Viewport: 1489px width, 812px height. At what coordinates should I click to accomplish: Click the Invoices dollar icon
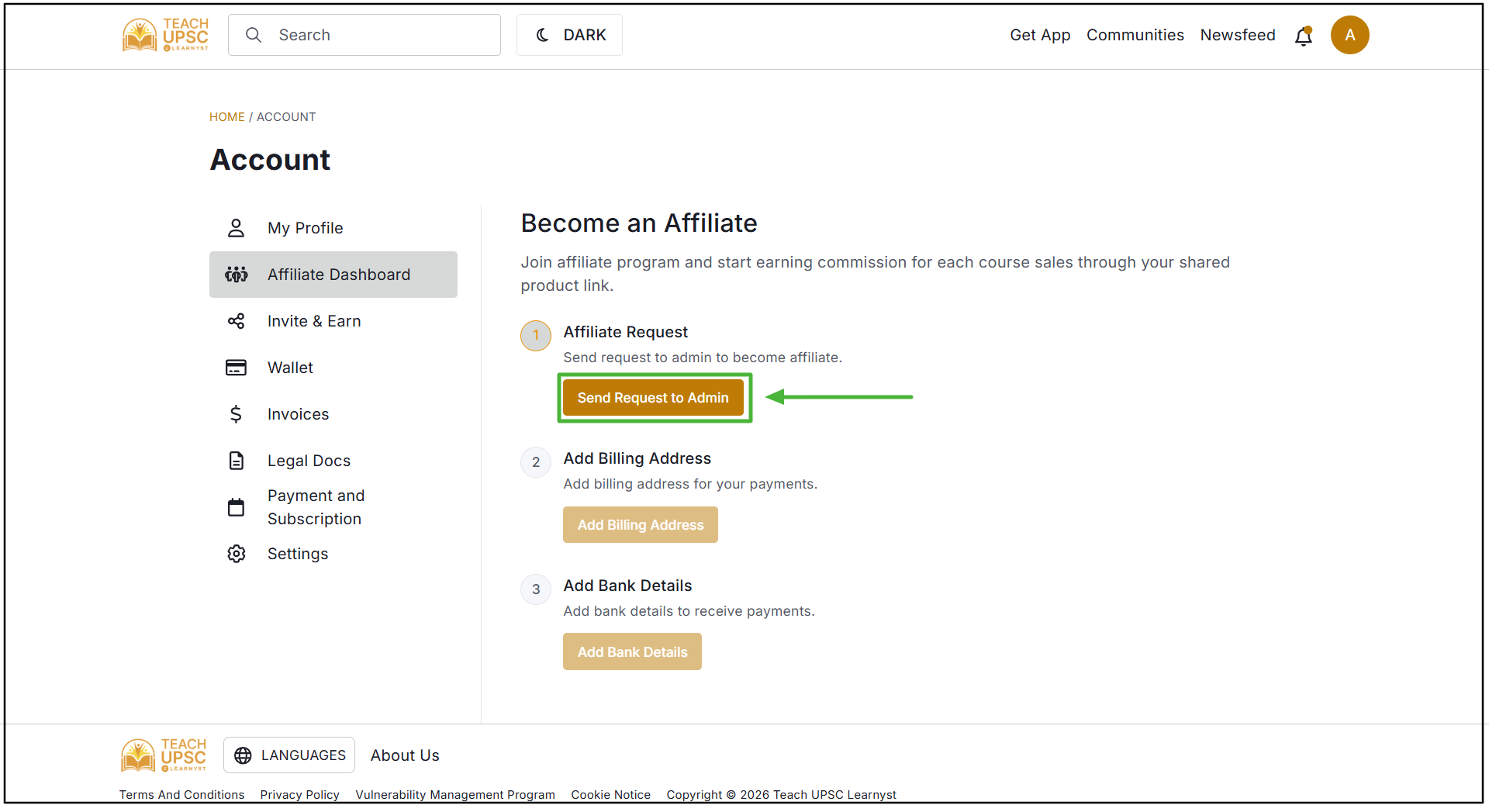237,414
